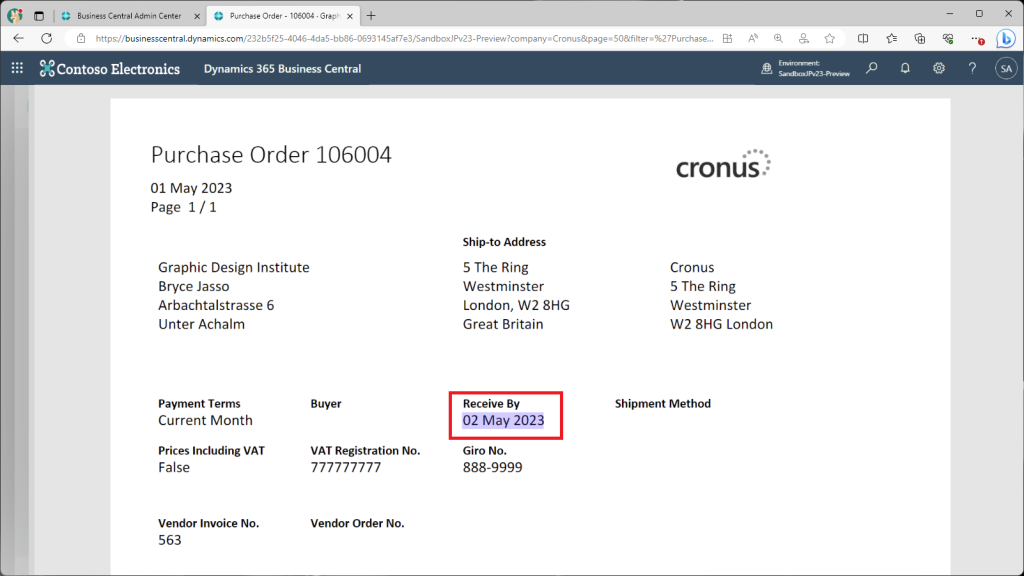This screenshot has height=576, width=1024.
Task: Click the install app icon in address bar
Action: pyautogui.click(x=728, y=39)
